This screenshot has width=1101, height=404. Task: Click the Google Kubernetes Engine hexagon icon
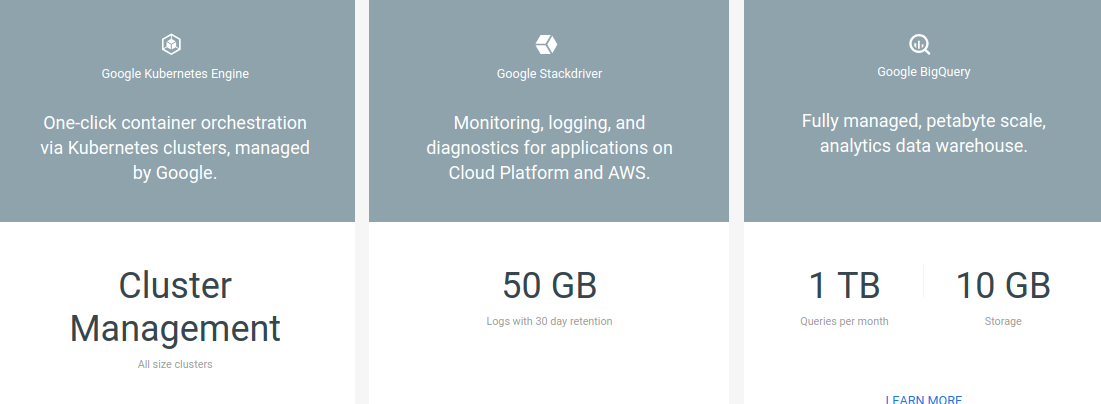point(171,44)
